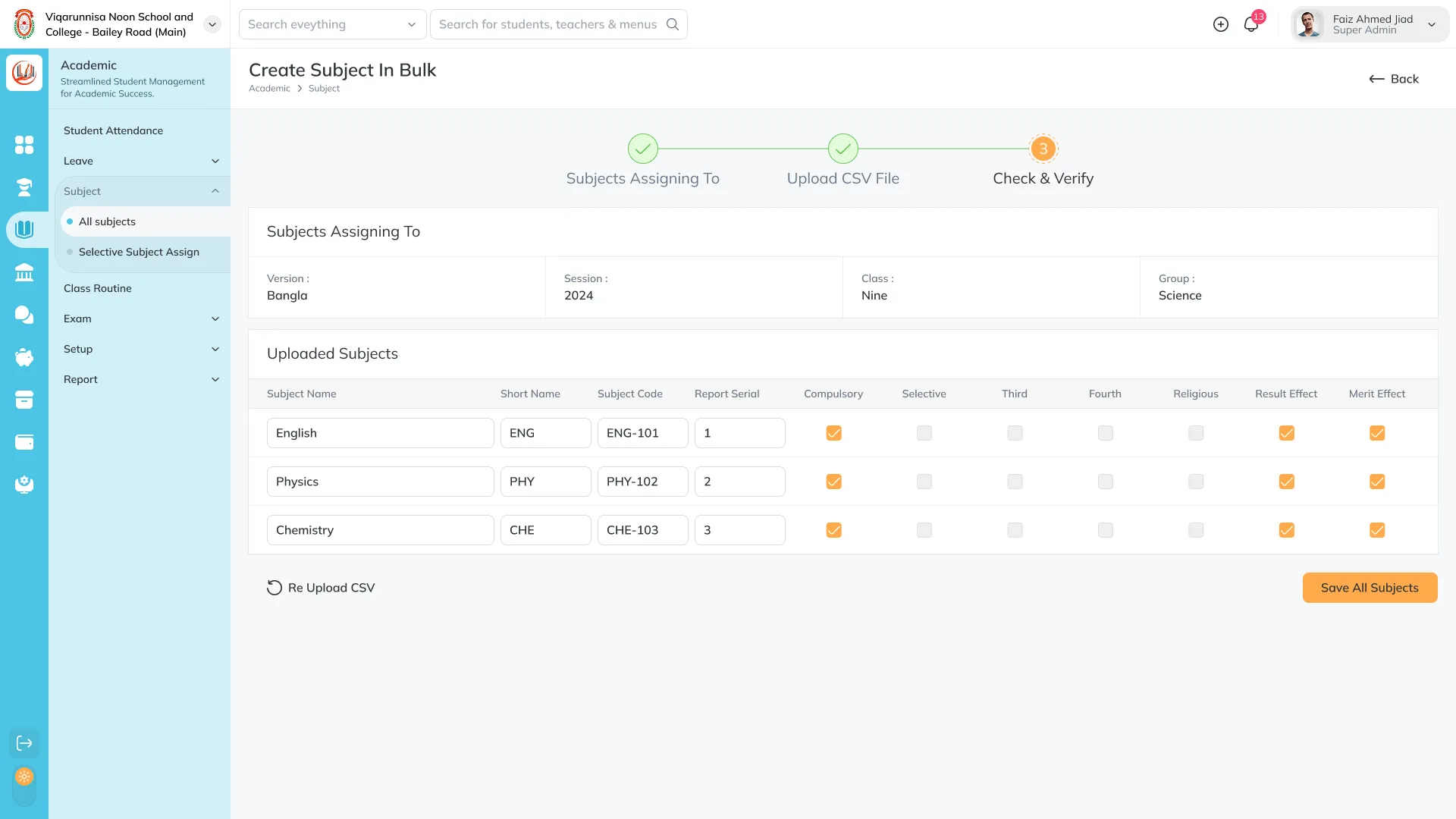This screenshot has width=1456, height=819.
Task: Check the Selective box for Physics
Action: (x=924, y=482)
